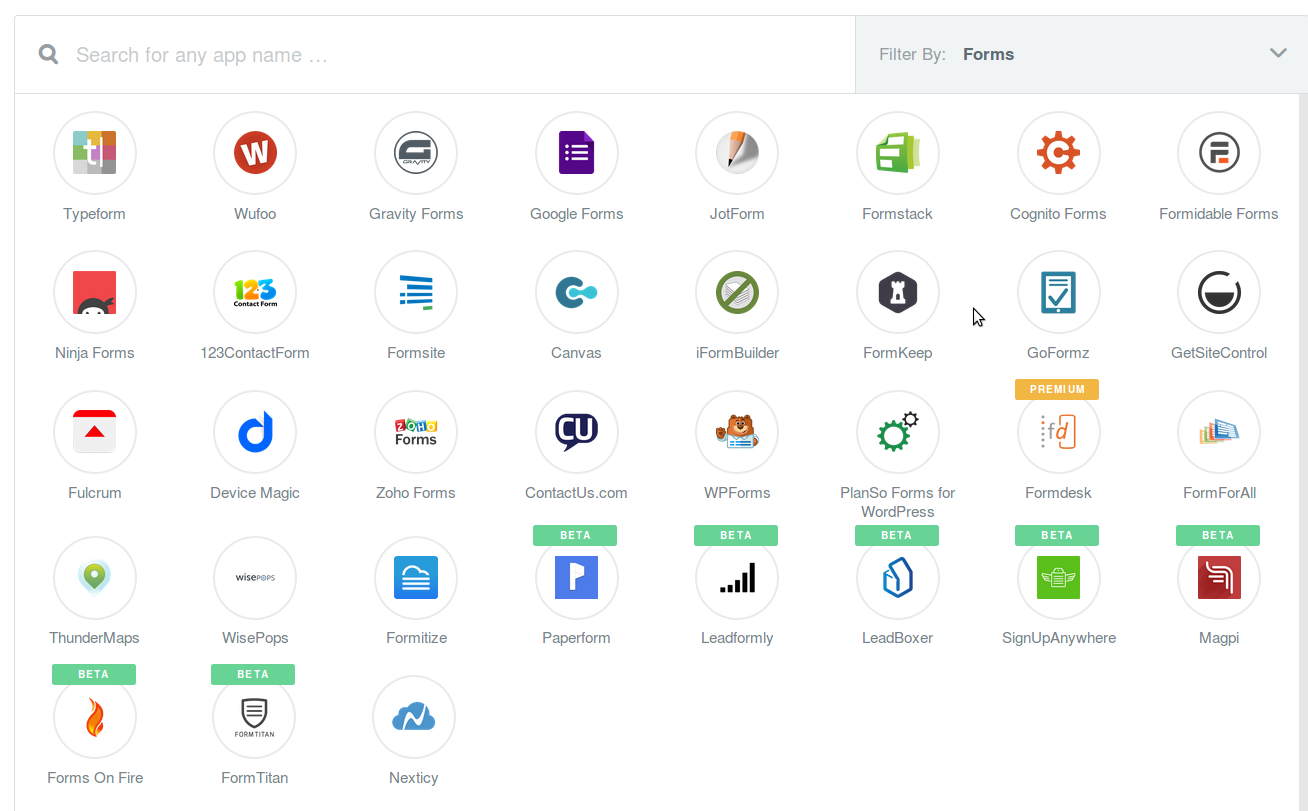Click the BETA badge above FormTitan
This screenshot has height=811, width=1308.
(x=253, y=674)
